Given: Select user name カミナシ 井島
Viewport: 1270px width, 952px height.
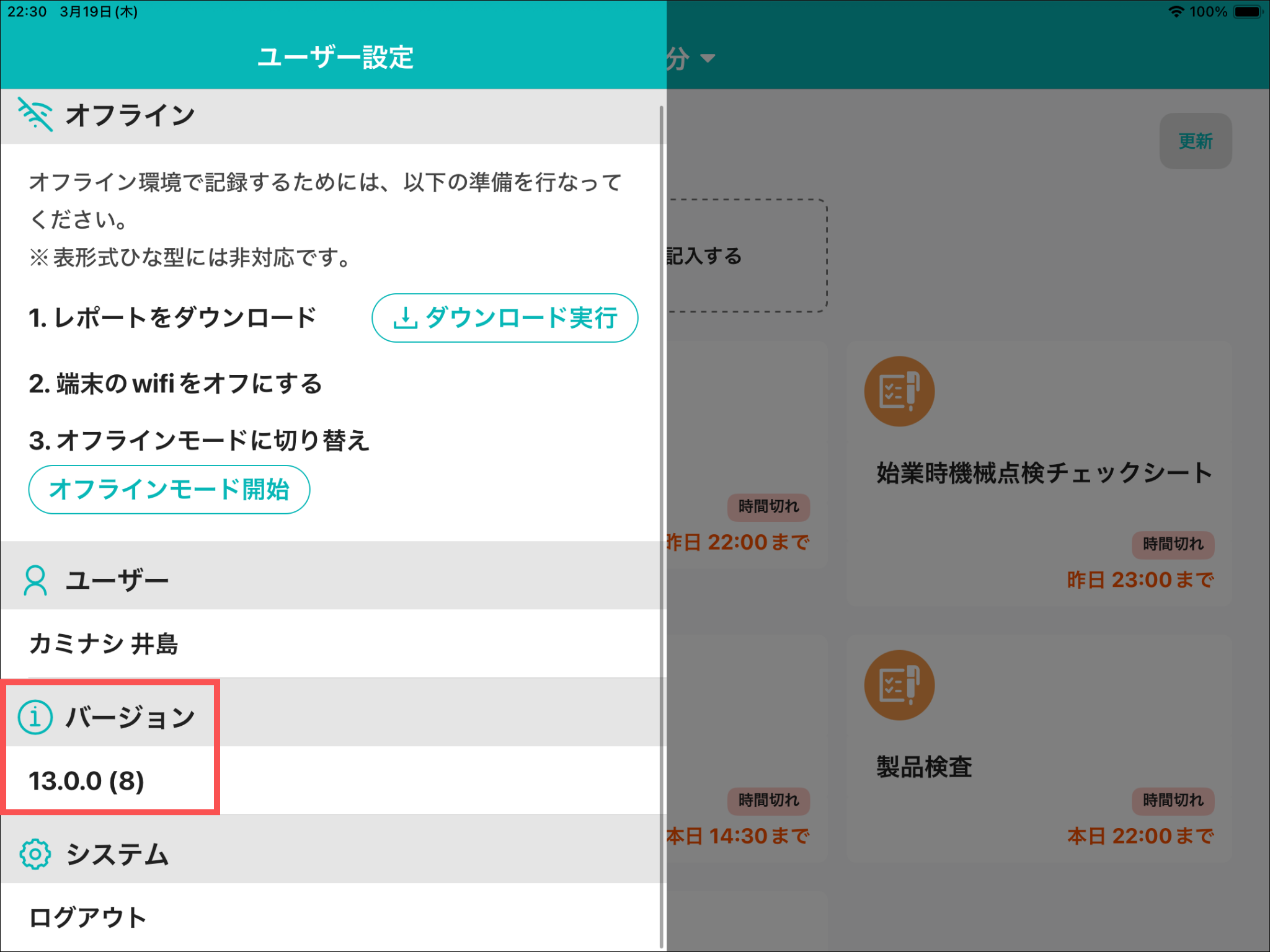Looking at the screenshot, I should point(104,643).
